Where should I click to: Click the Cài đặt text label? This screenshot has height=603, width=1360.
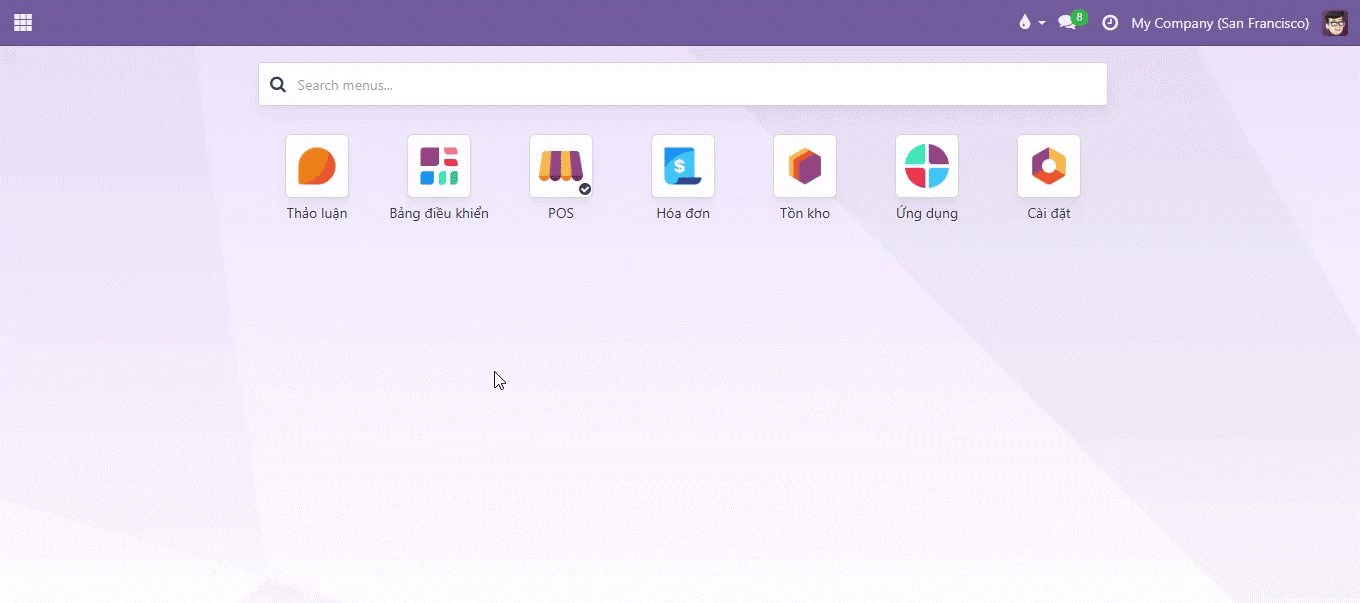pos(1049,213)
